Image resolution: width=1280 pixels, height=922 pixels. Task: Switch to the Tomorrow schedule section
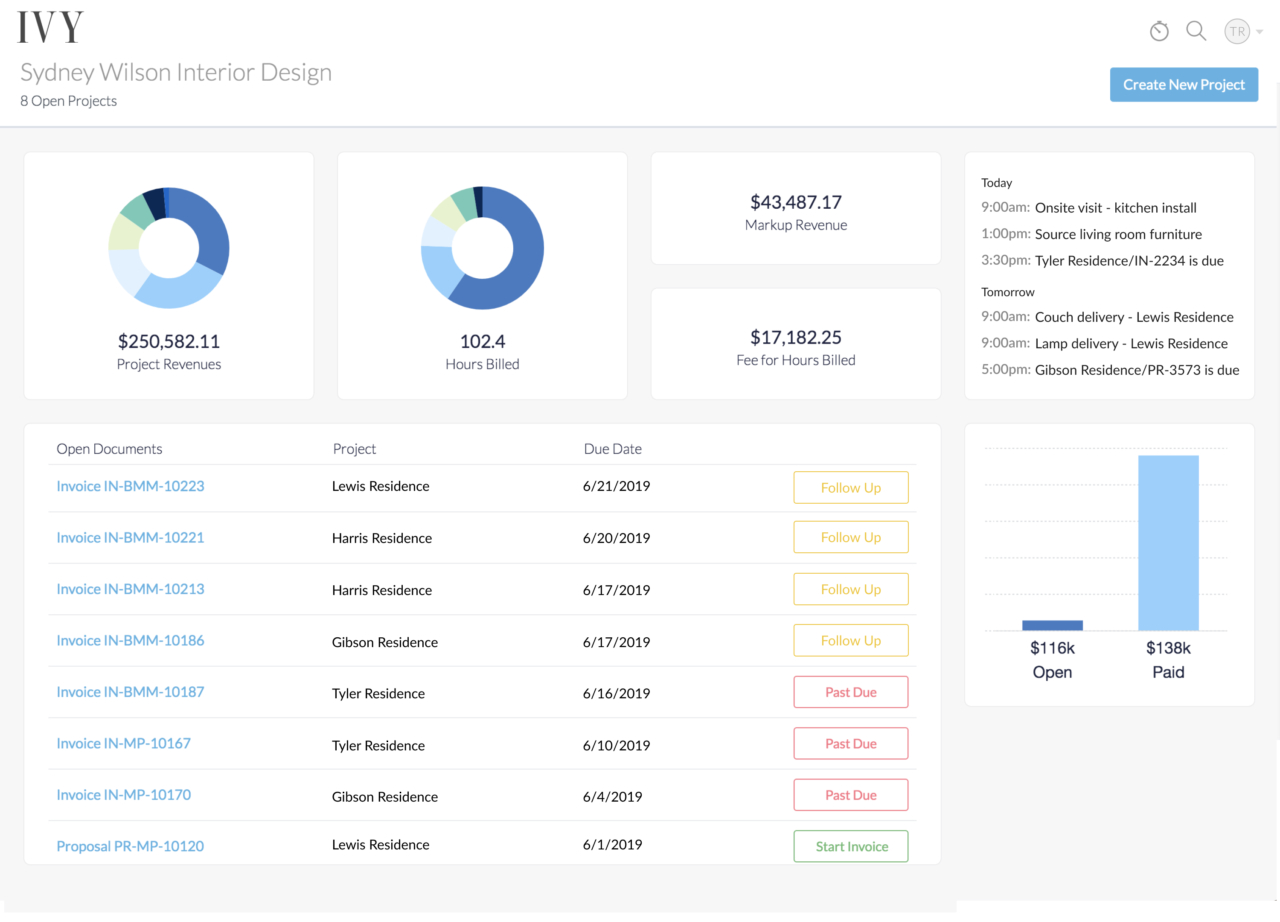[1007, 291]
